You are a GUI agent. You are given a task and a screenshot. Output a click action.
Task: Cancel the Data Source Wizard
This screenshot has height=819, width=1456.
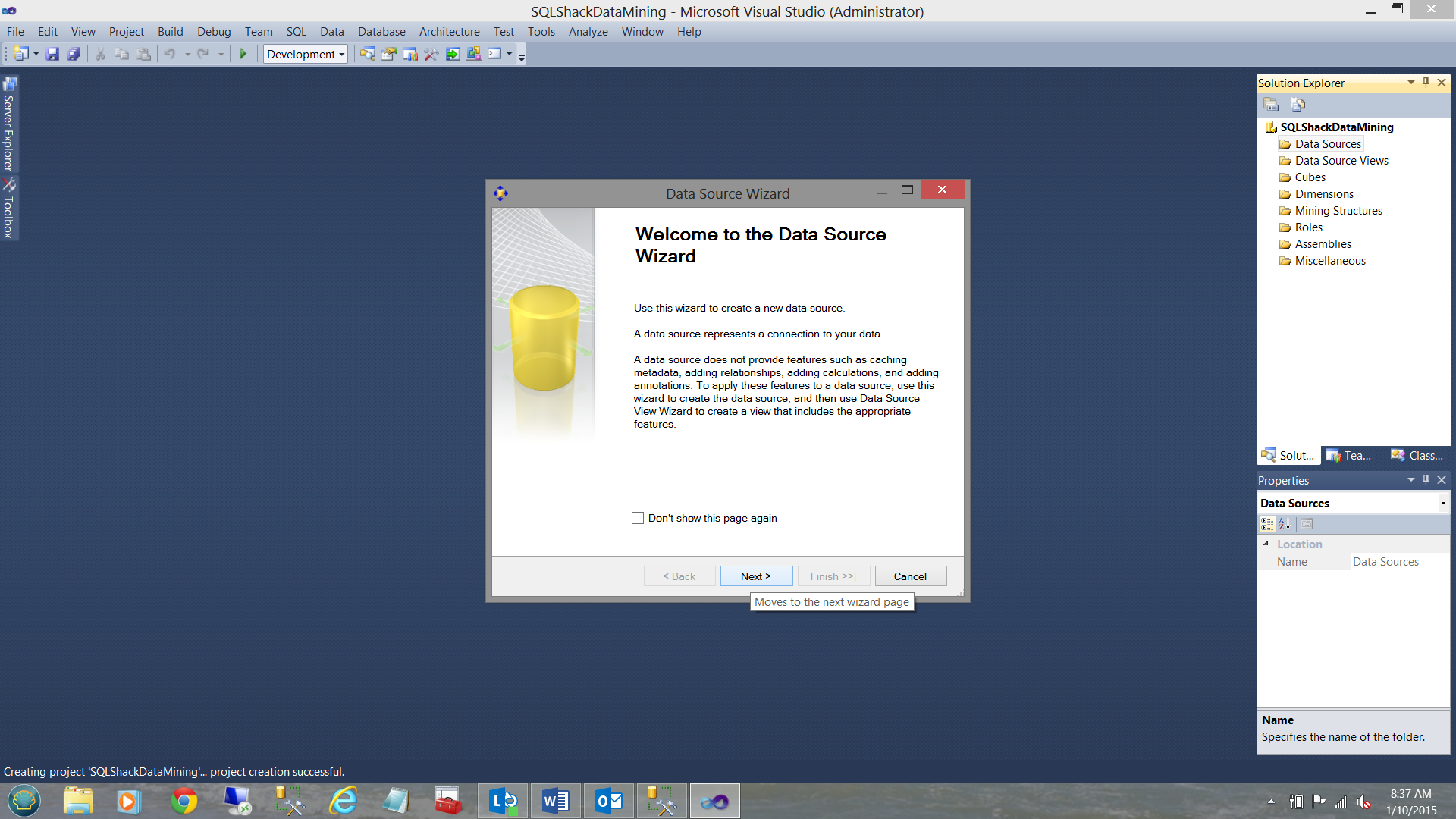point(910,576)
